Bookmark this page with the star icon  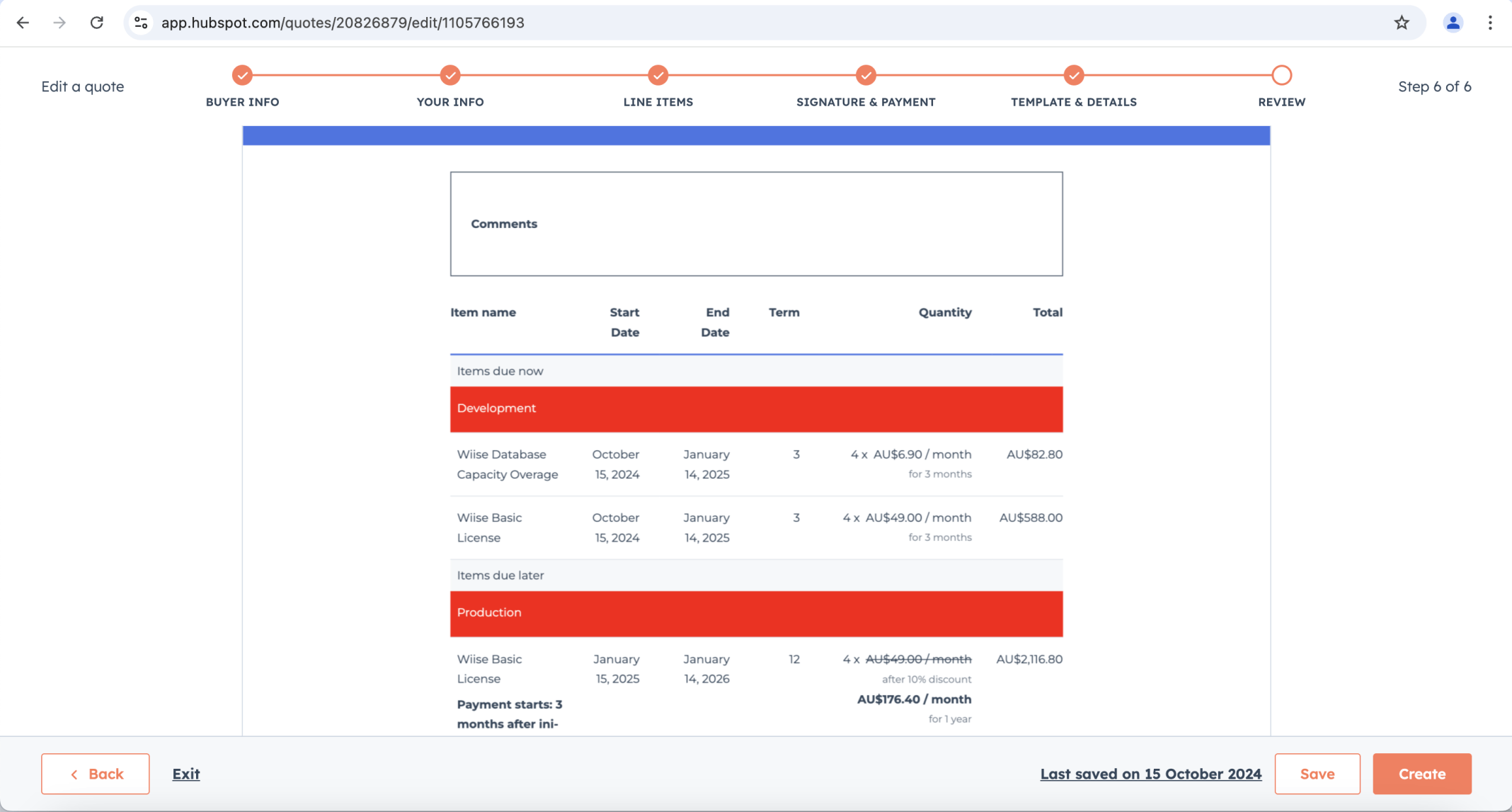click(x=1402, y=23)
